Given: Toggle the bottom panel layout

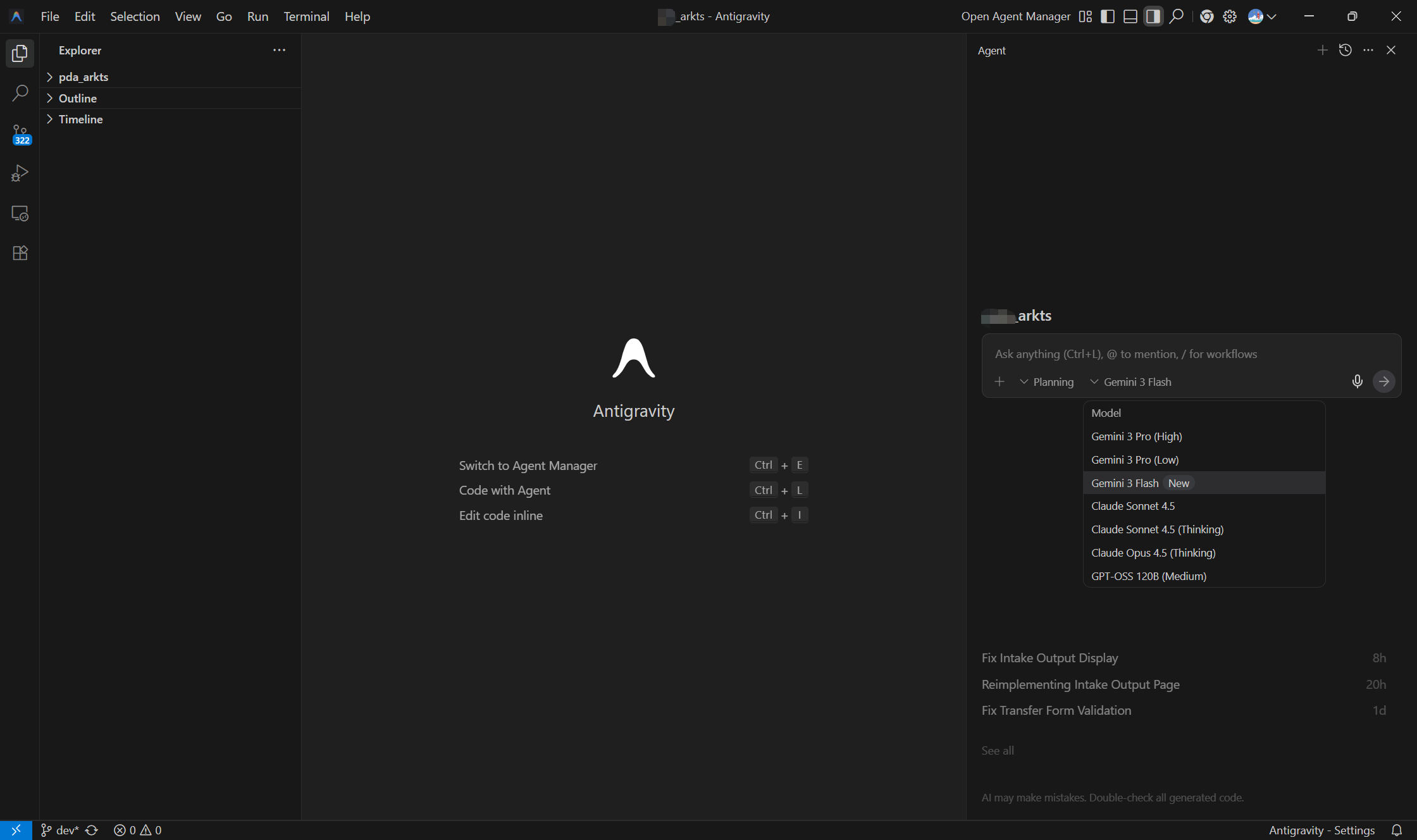Looking at the screenshot, I should (x=1130, y=16).
